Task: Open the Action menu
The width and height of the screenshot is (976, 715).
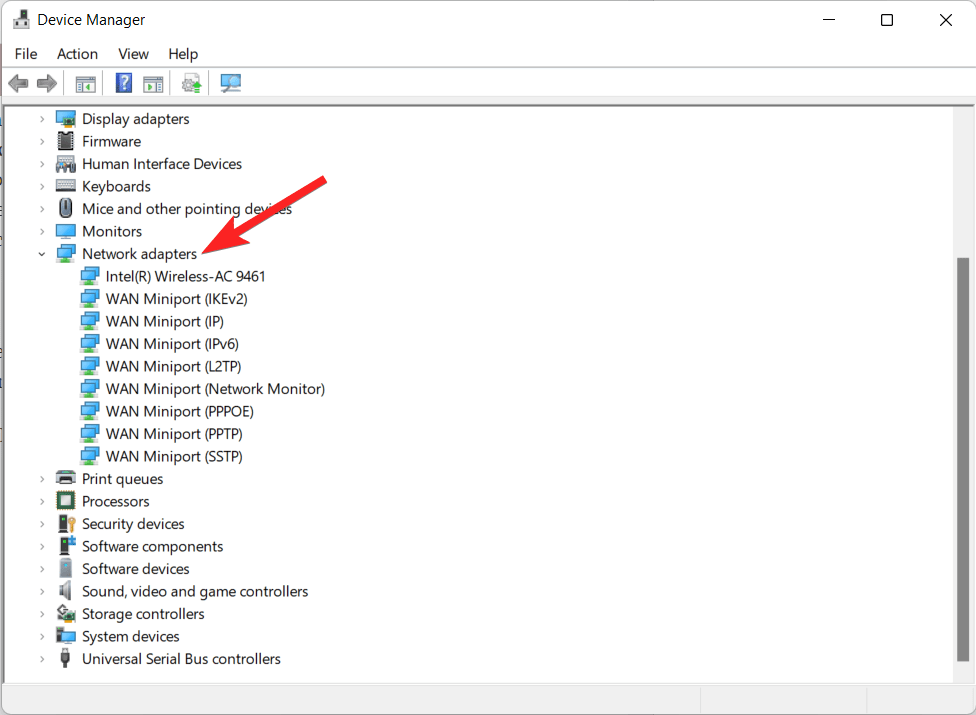Action: tap(77, 54)
